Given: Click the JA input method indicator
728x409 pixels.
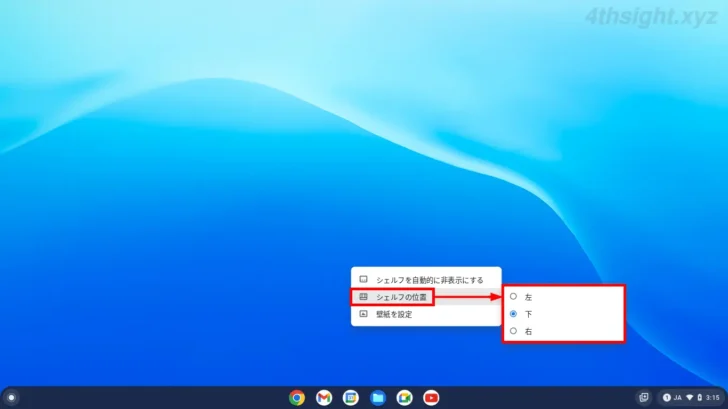Looking at the screenshot, I should pos(678,398).
